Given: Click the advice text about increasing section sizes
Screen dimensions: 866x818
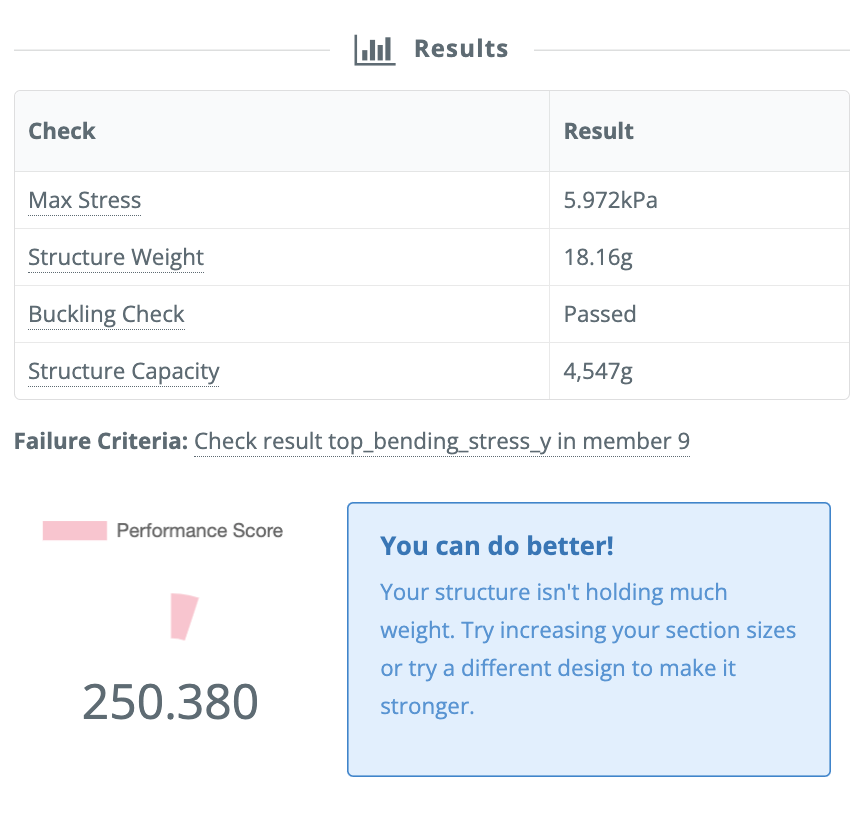Looking at the screenshot, I should (x=588, y=649).
